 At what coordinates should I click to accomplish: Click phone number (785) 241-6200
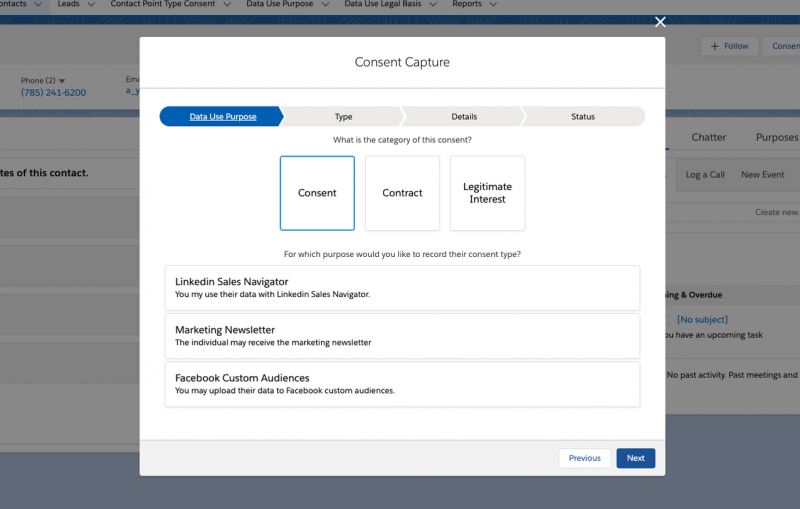coord(53,92)
